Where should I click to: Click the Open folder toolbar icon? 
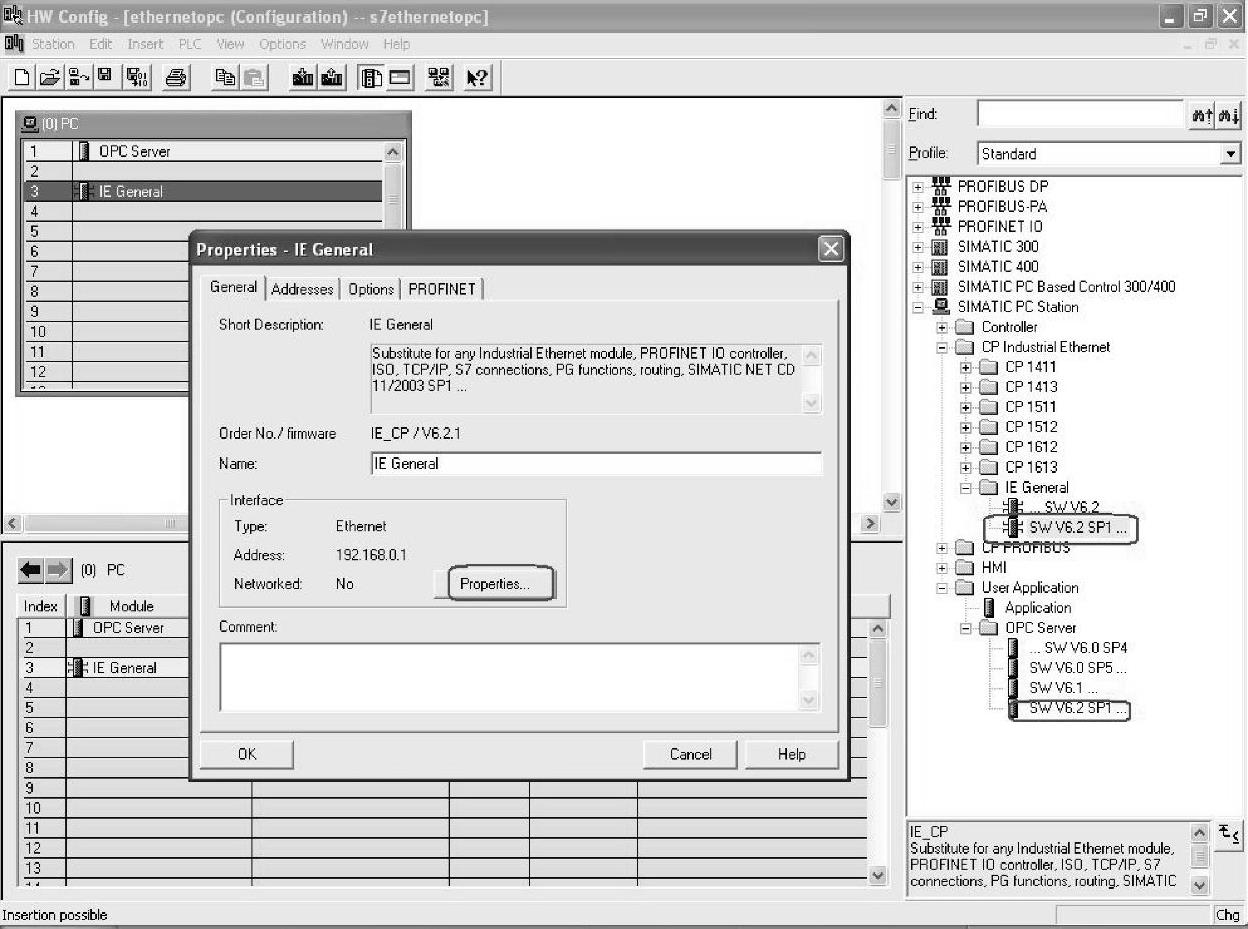tap(50, 77)
